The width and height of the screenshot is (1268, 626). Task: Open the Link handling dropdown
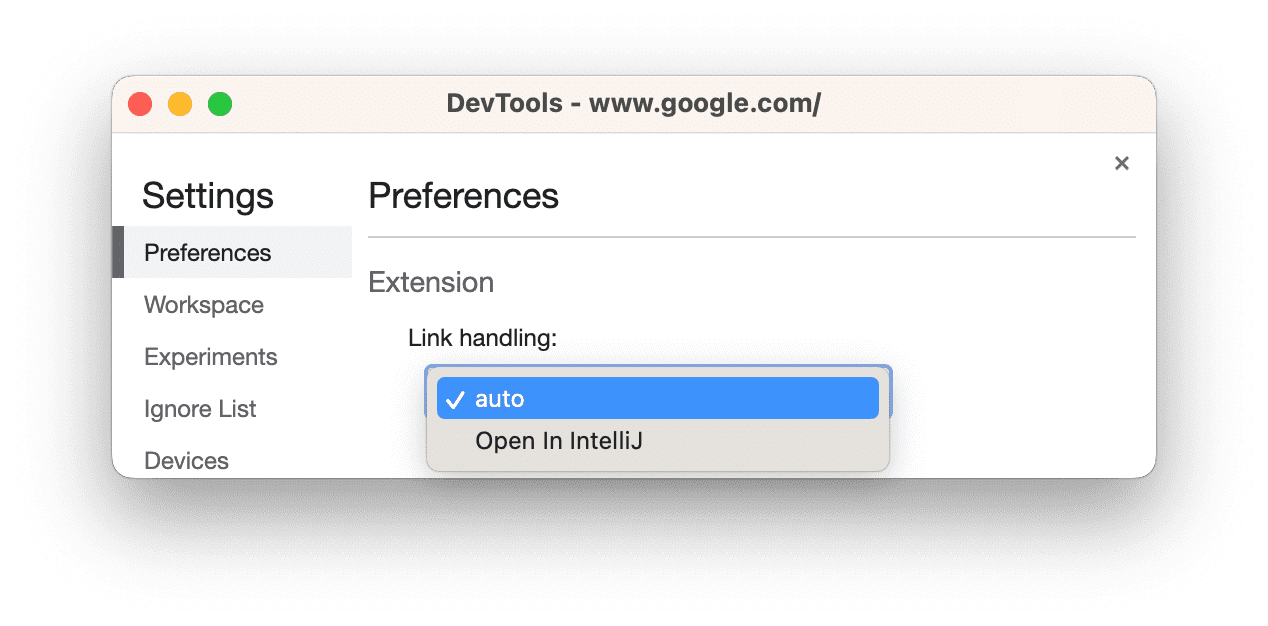(x=657, y=398)
